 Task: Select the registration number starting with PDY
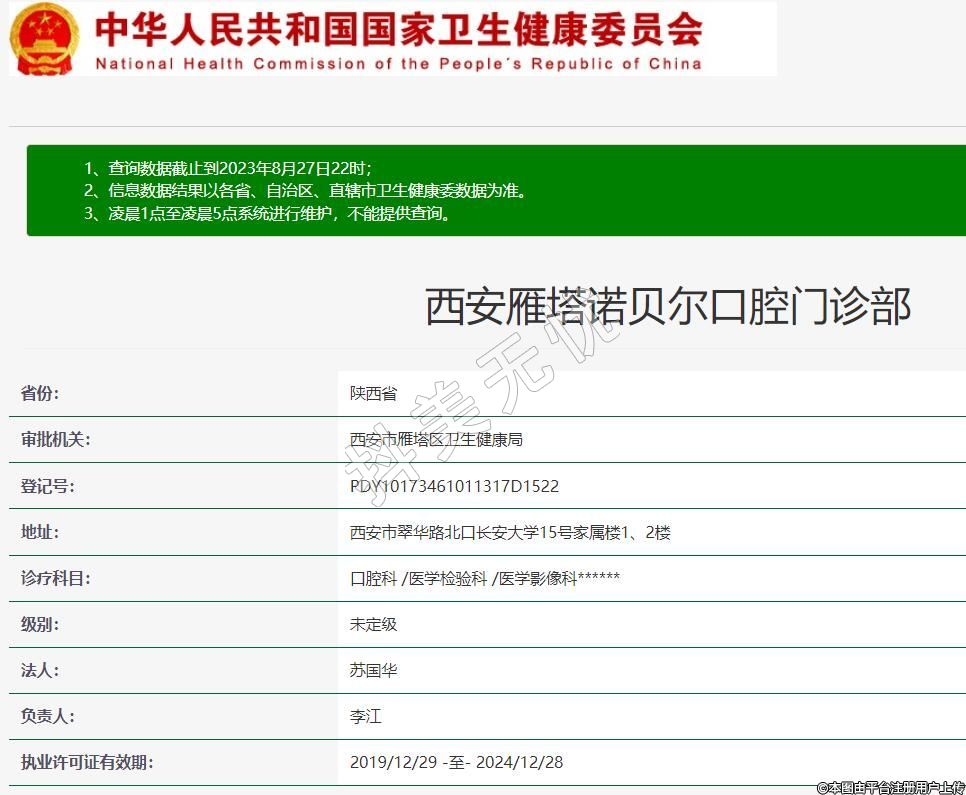pos(454,486)
